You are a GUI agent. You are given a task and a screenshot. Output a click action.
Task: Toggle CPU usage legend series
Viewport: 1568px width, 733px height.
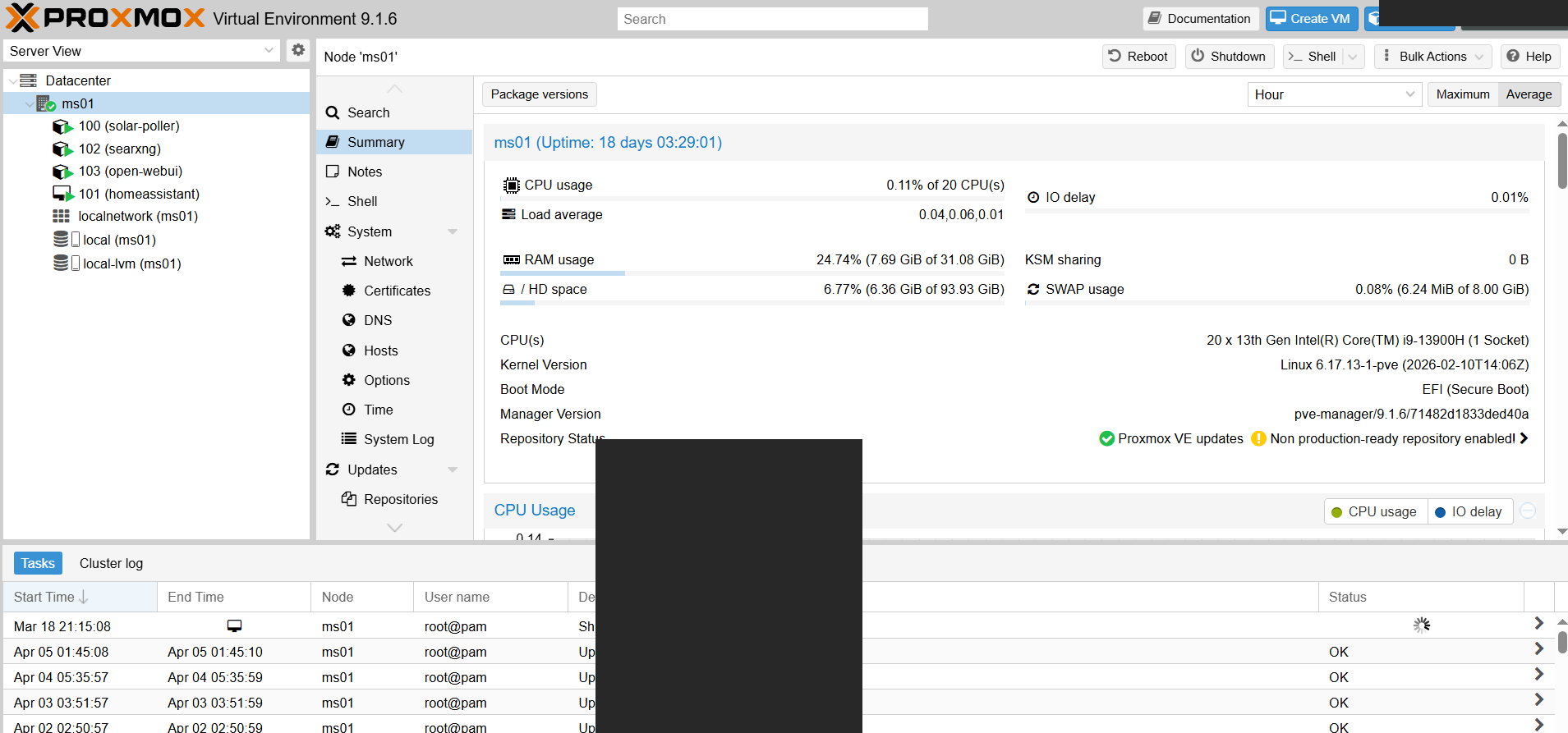[1375, 511]
